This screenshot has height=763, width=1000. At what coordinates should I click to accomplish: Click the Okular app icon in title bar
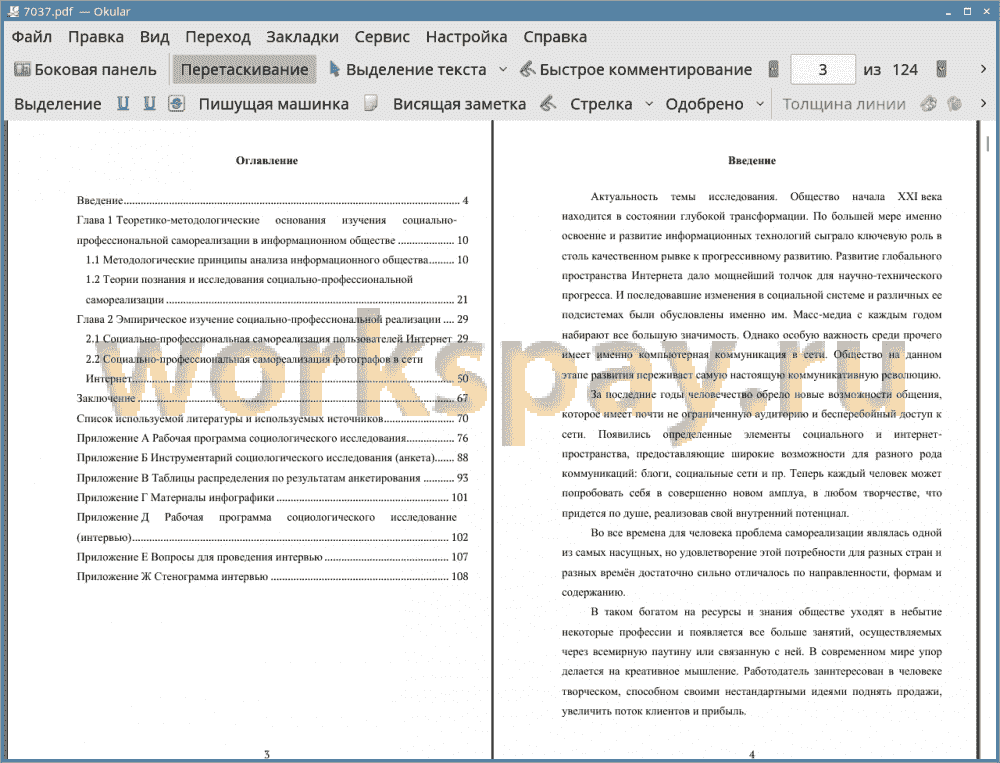[13, 11]
